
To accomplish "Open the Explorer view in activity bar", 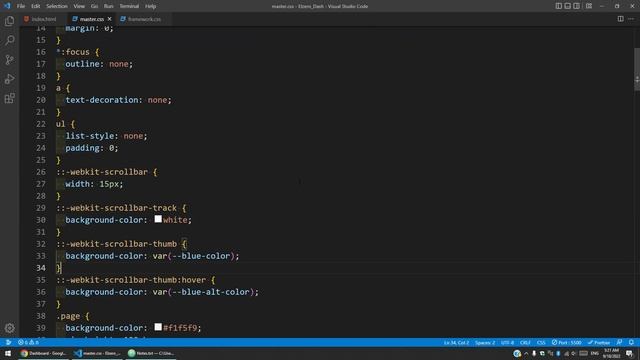I will 9,21.
